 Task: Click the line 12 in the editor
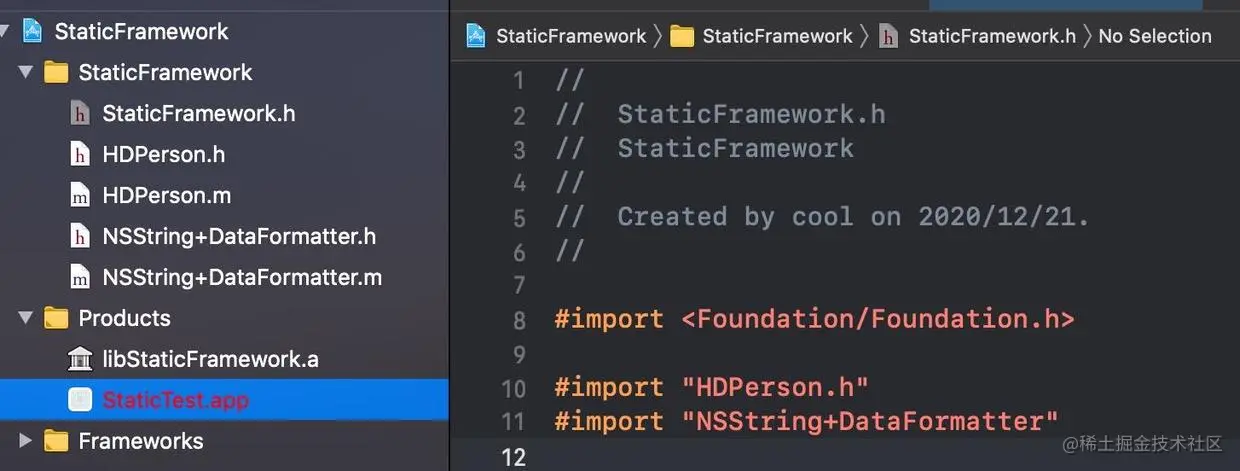[x=800, y=457]
